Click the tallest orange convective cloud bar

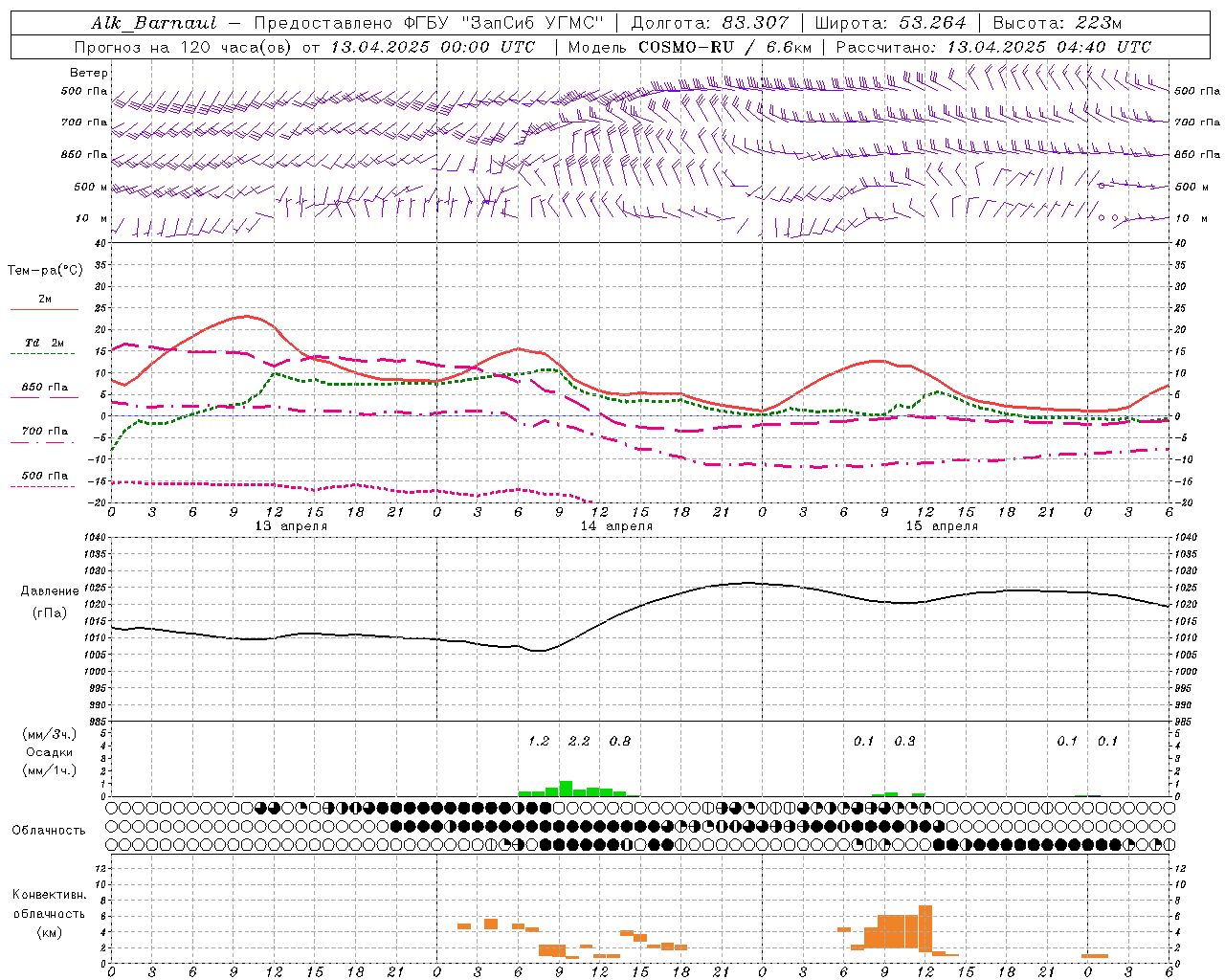click(x=924, y=928)
